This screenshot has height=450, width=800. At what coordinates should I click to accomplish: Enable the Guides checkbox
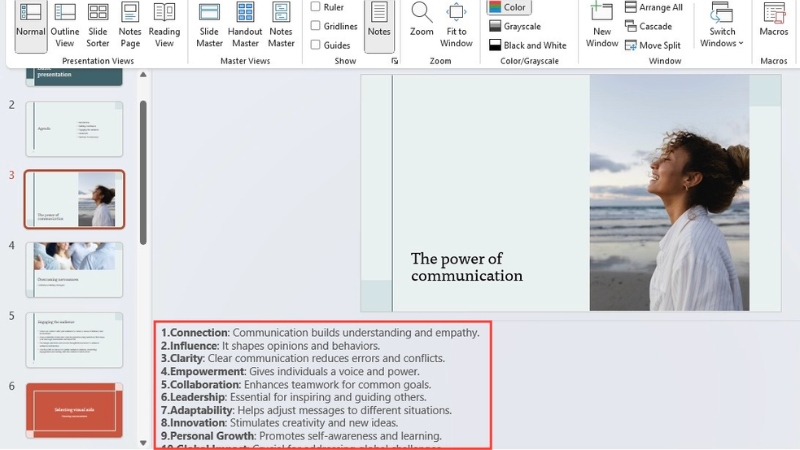point(315,44)
